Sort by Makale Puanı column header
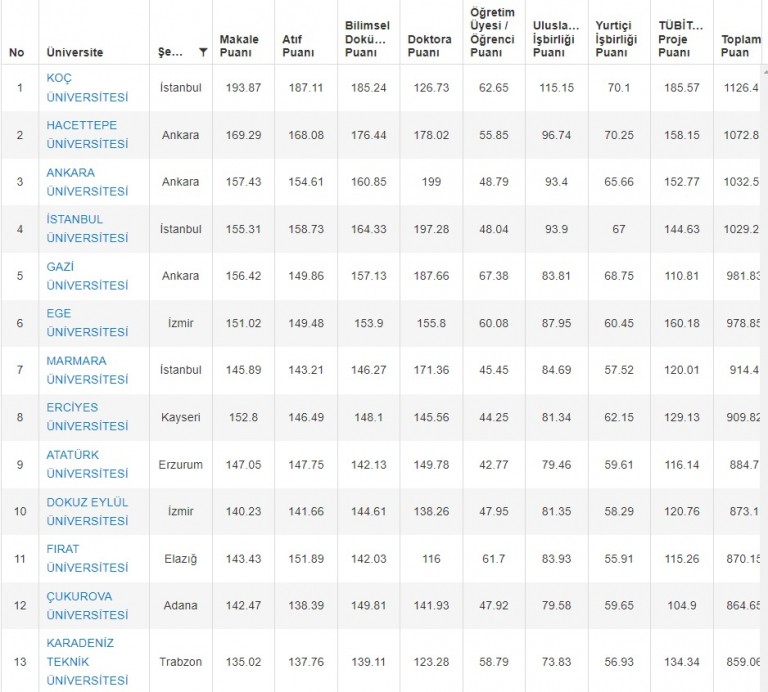The height and width of the screenshot is (692, 768). click(239, 46)
